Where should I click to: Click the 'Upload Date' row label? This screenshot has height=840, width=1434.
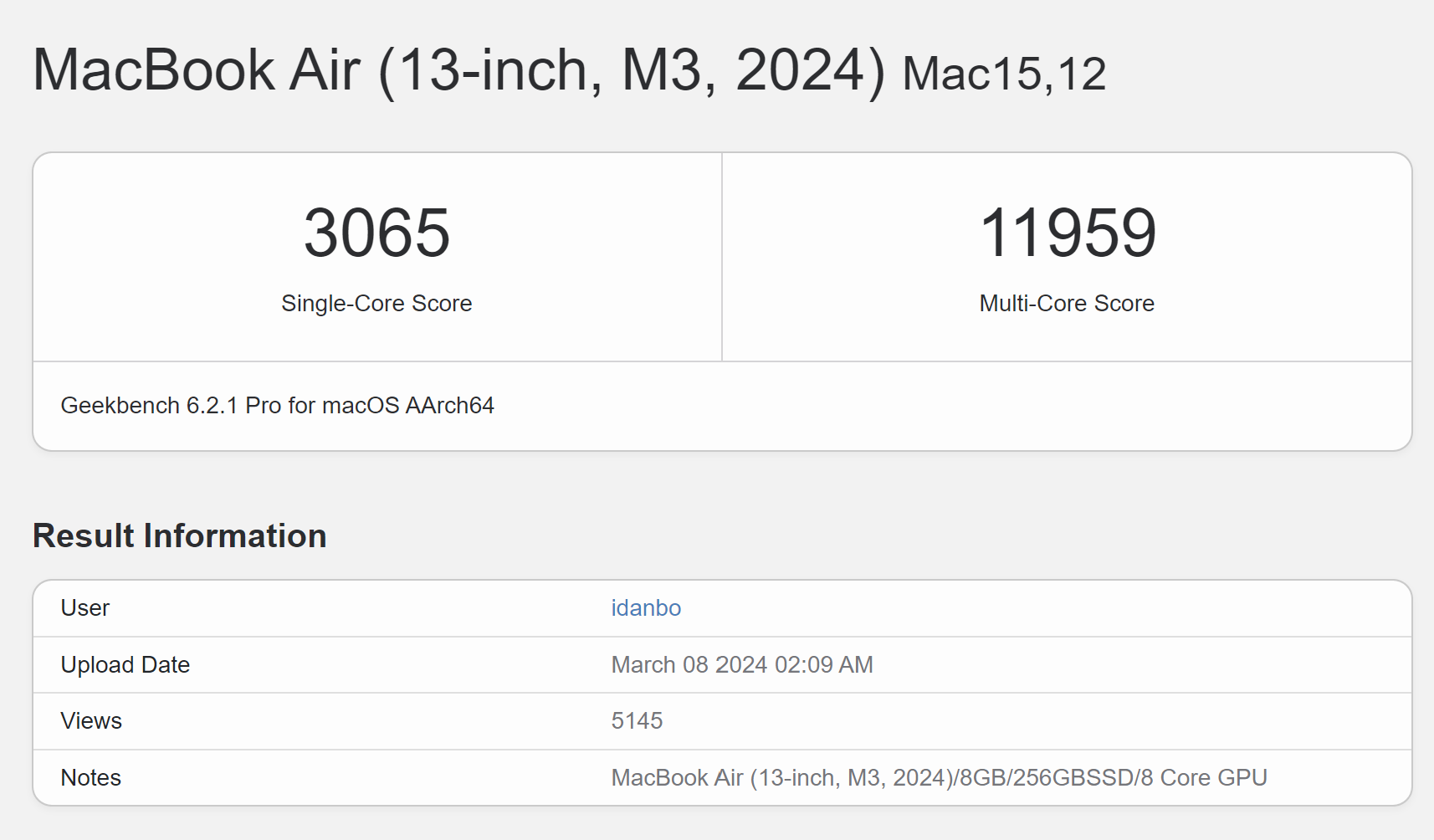click(x=125, y=665)
